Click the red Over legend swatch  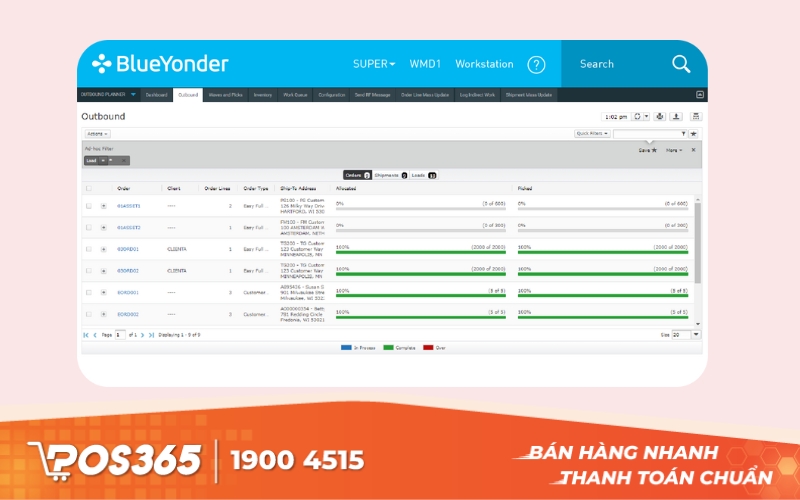pos(428,348)
